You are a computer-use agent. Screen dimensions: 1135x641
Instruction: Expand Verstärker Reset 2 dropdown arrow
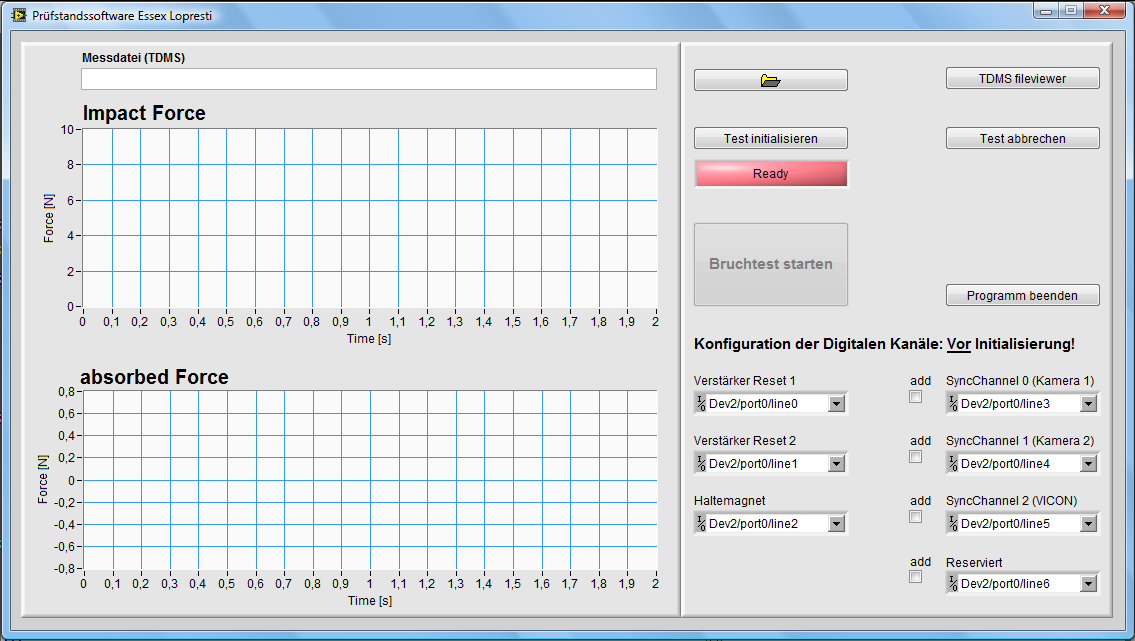pos(837,464)
